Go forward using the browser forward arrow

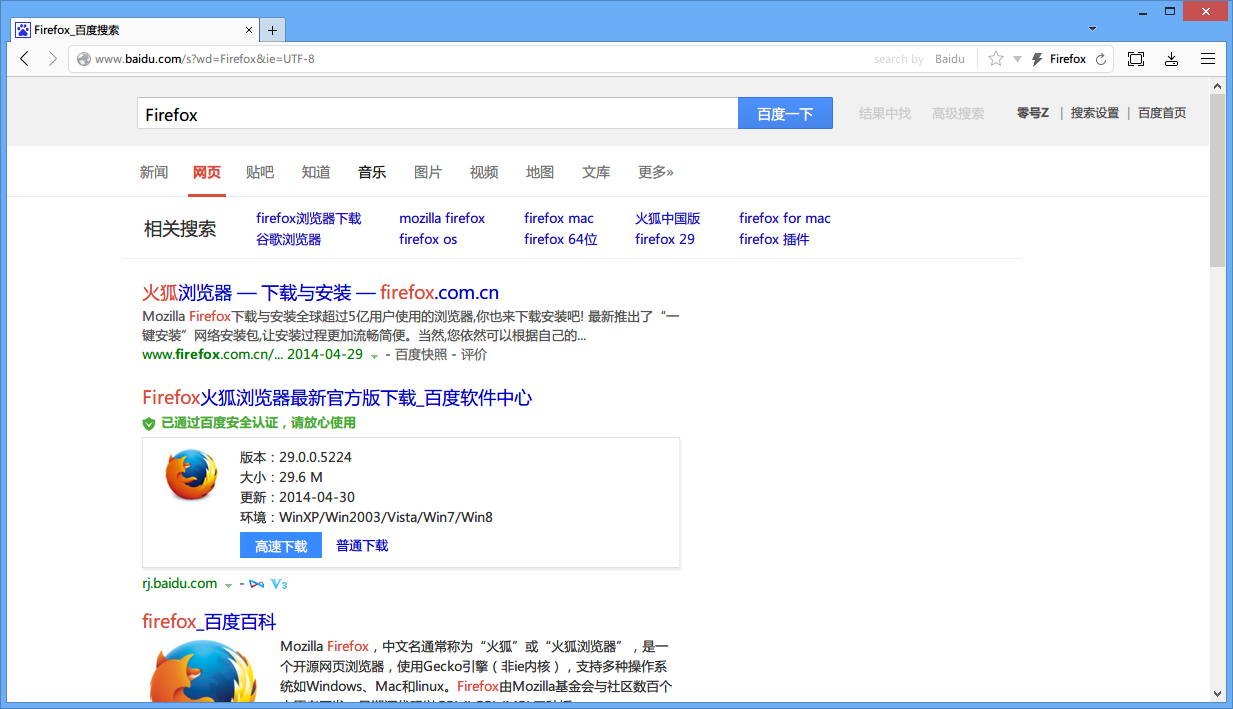pos(53,59)
